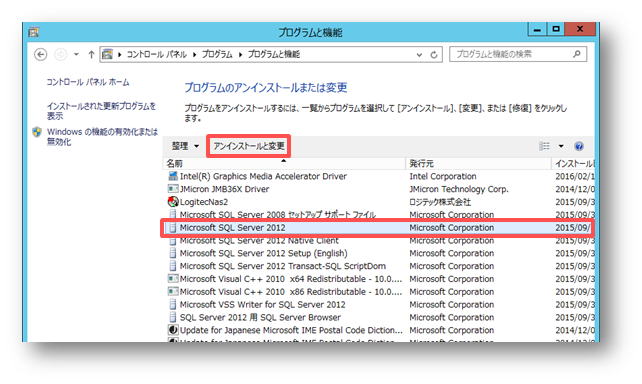642x384 pixels.
Task: Click the search magnifier icon
Action: tap(577, 54)
